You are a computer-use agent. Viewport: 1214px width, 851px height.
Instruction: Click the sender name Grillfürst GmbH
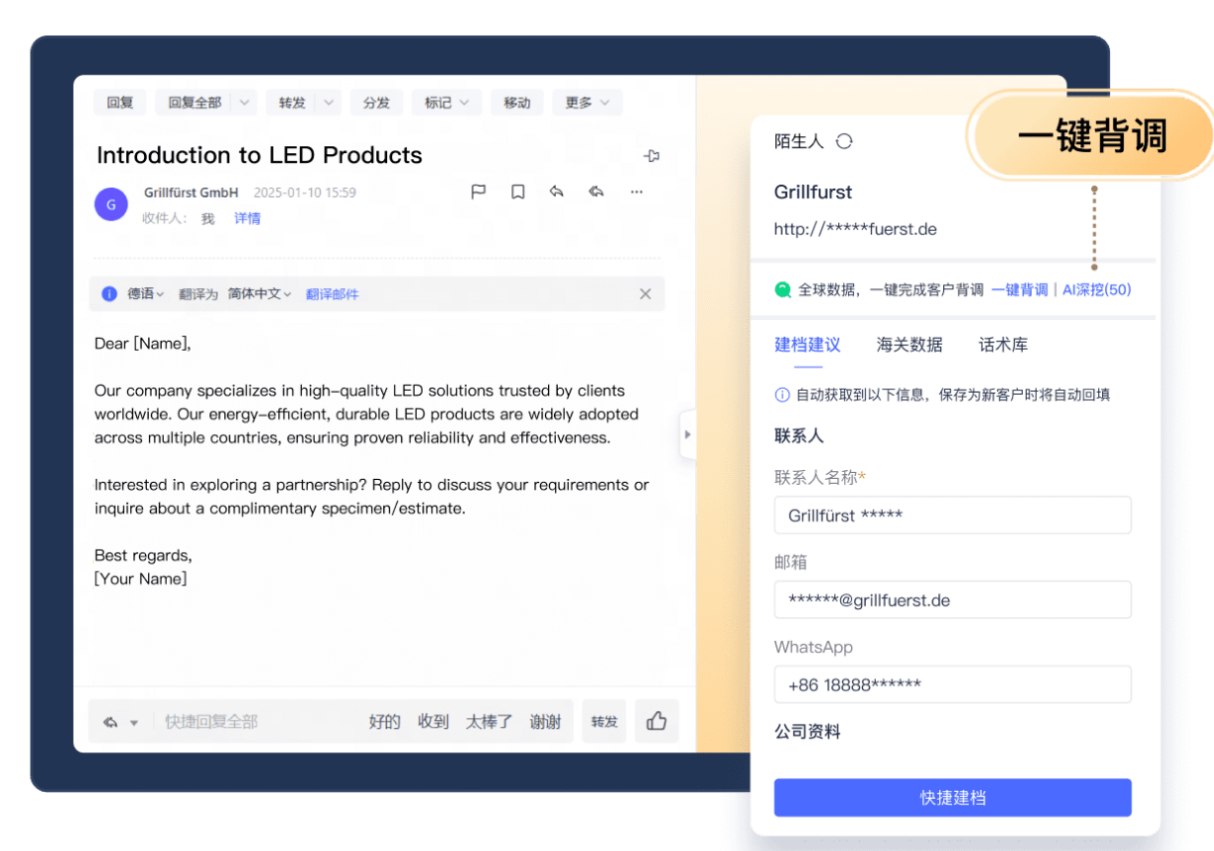[191, 192]
